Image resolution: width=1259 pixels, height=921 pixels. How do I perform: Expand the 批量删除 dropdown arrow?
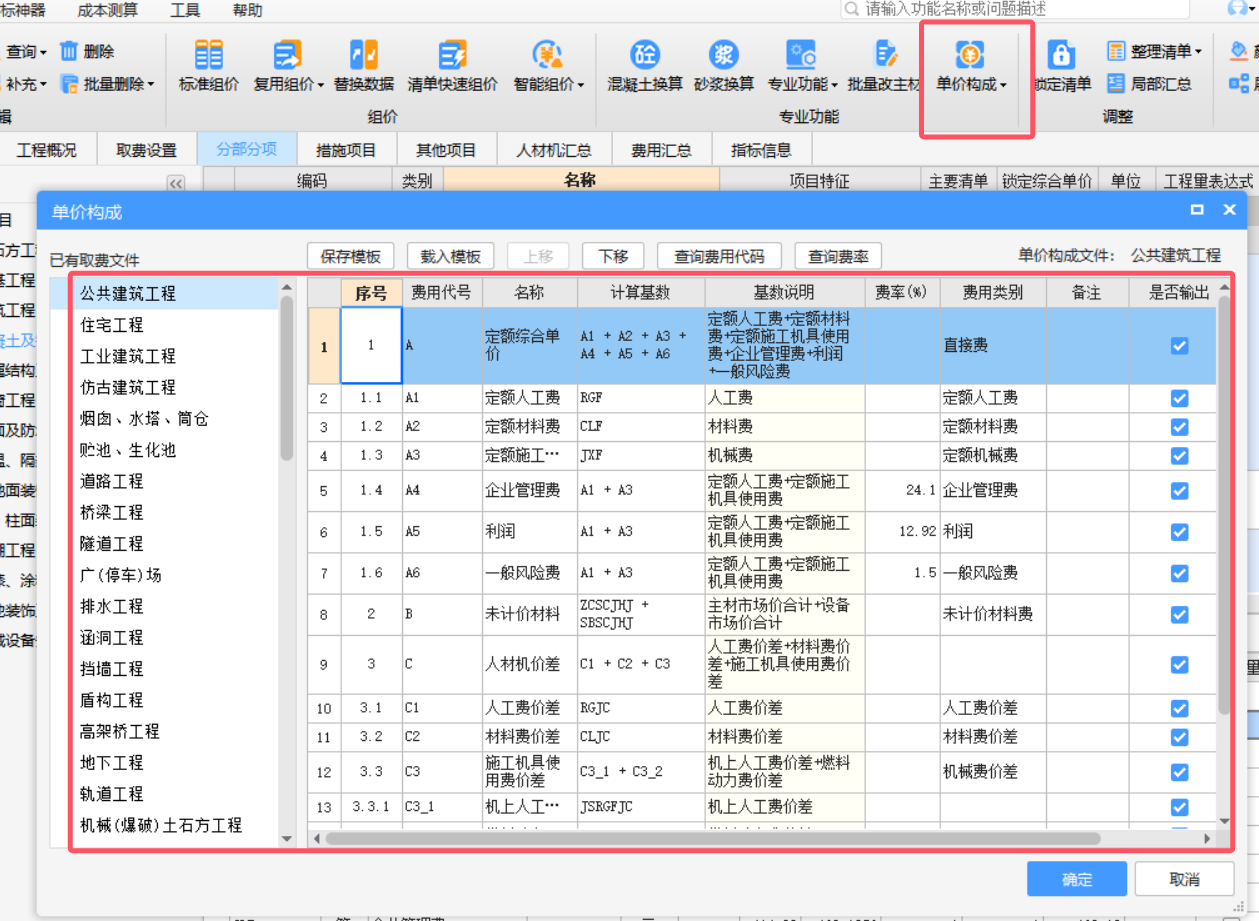pos(151,85)
